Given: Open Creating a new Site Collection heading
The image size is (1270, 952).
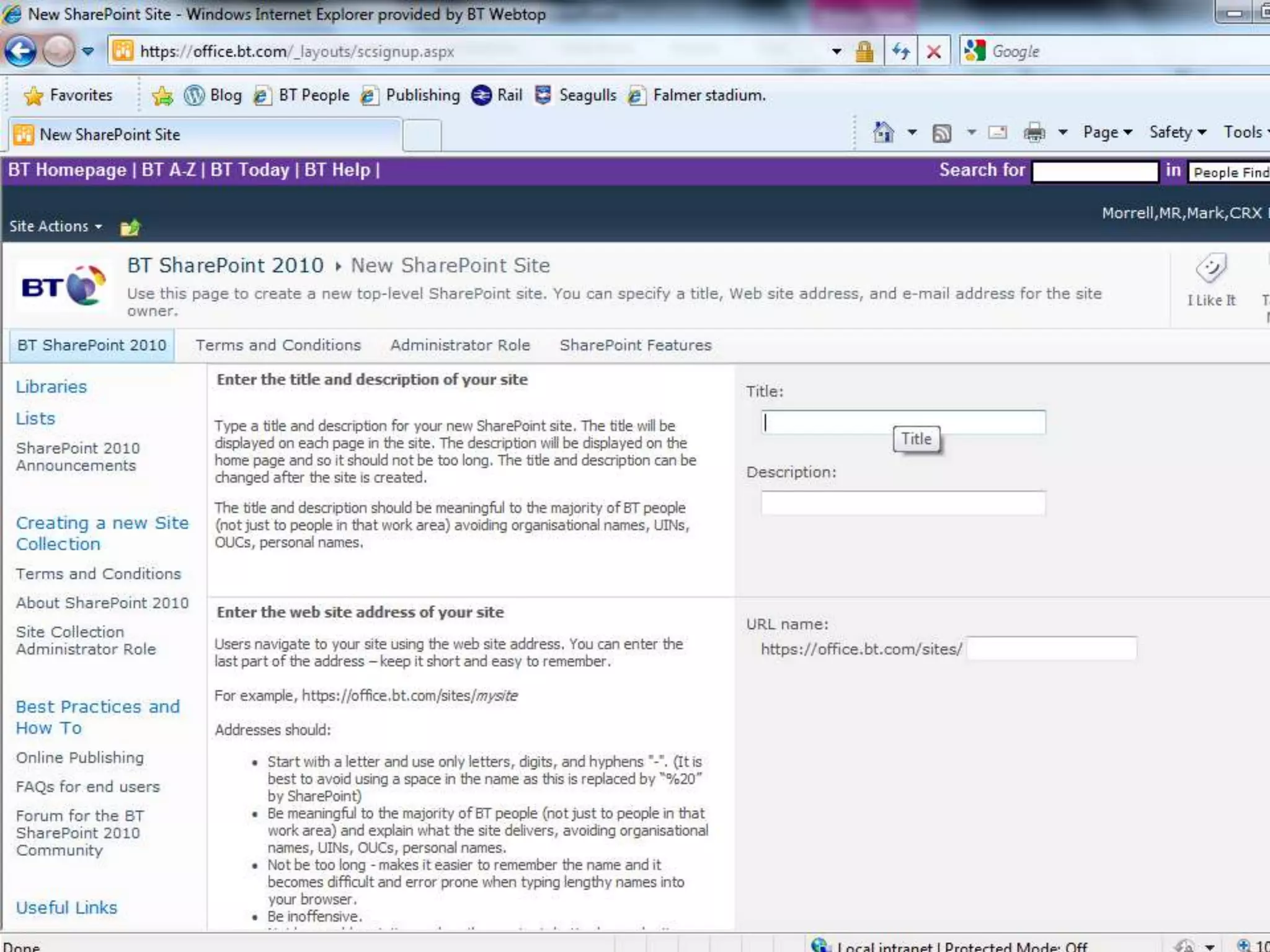Looking at the screenshot, I should (x=102, y=533).
